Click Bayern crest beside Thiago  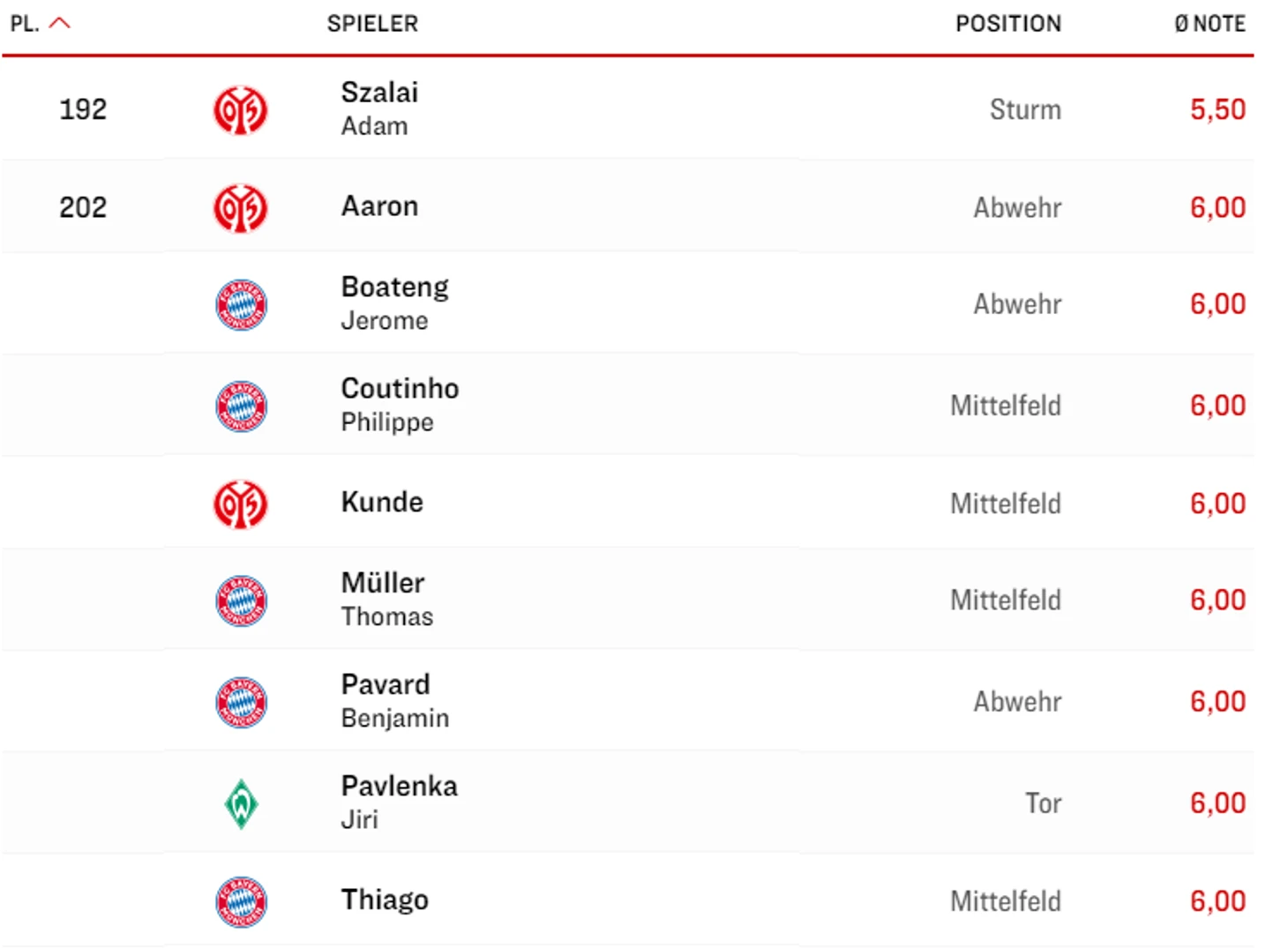tap(241, 901)
